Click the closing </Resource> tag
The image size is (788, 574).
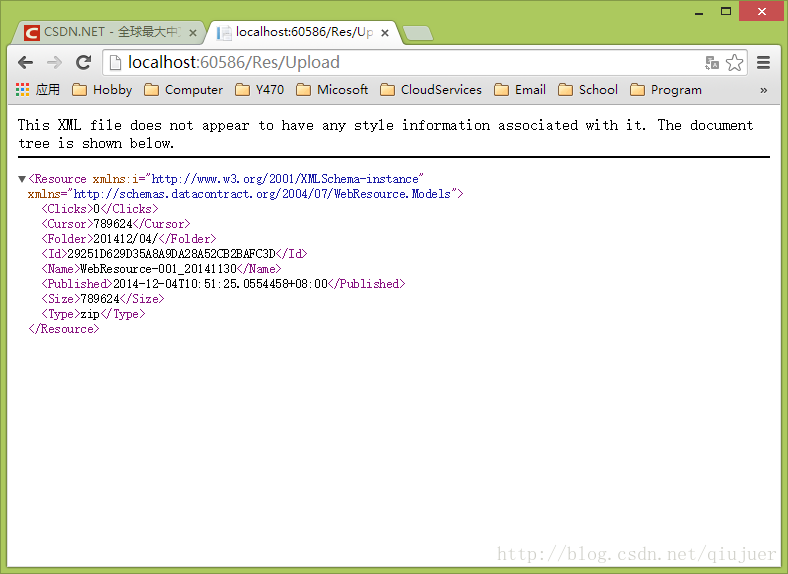[x=64, y=329]
